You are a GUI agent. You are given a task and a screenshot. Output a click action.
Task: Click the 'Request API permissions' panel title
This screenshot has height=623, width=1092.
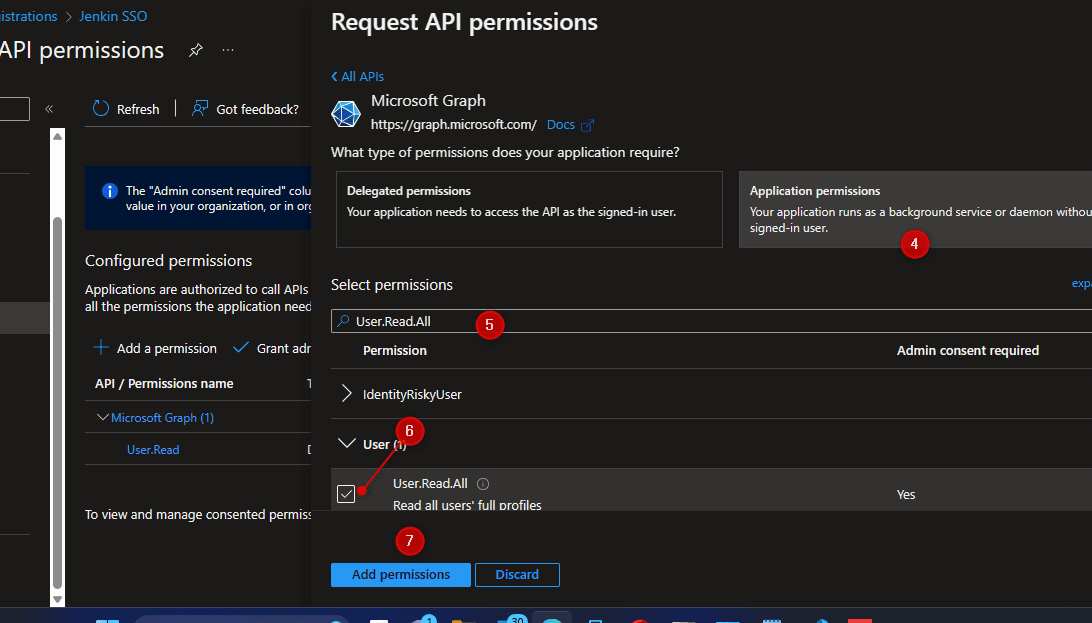point(465,22)
